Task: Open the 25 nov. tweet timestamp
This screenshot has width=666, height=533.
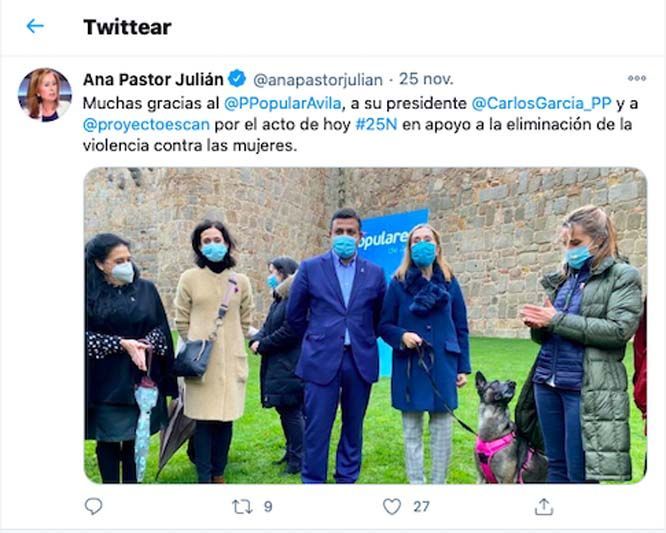Action: pyautogui.click(x=426, y=79)
